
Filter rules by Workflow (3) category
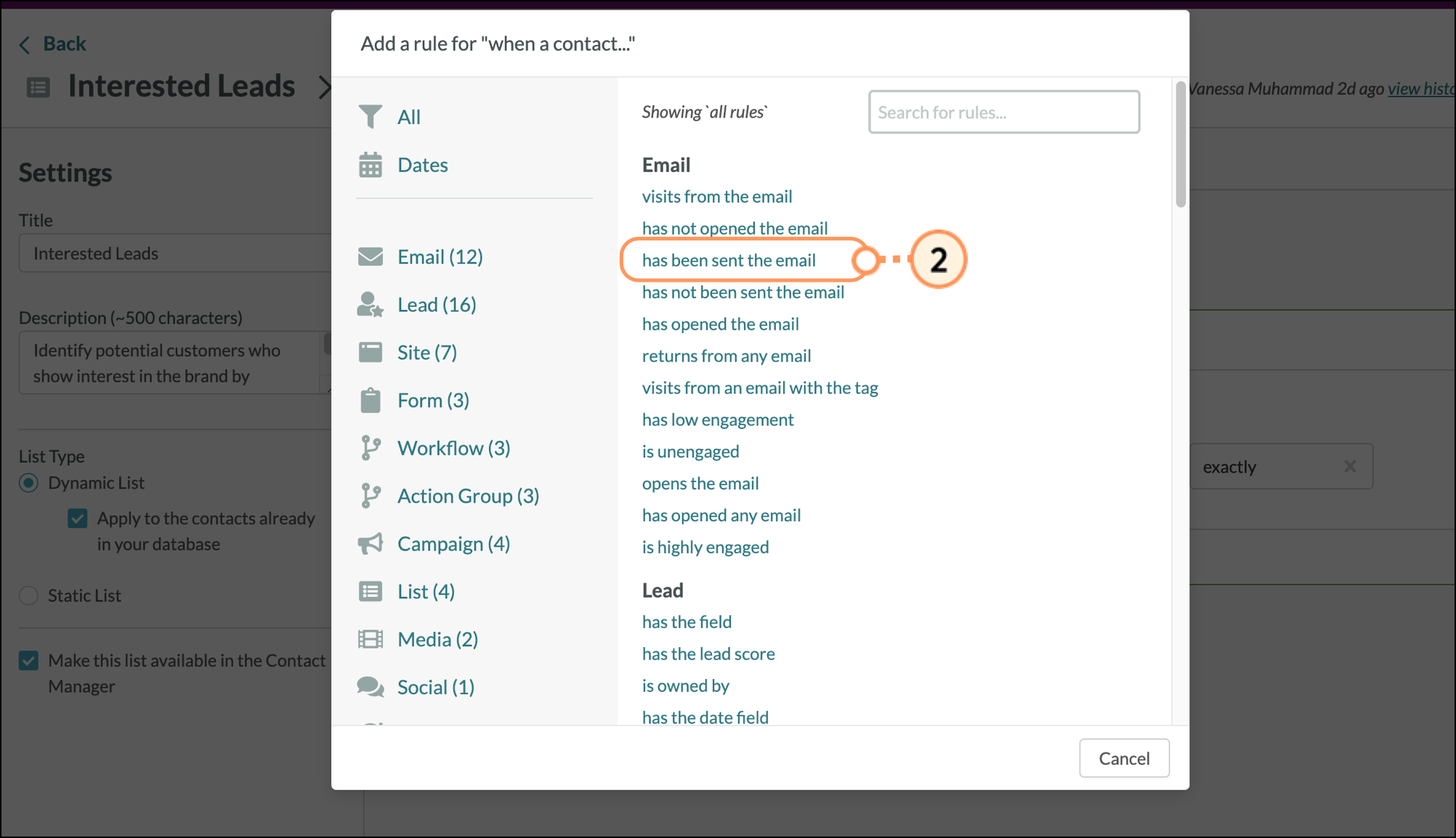pos(453,448)
